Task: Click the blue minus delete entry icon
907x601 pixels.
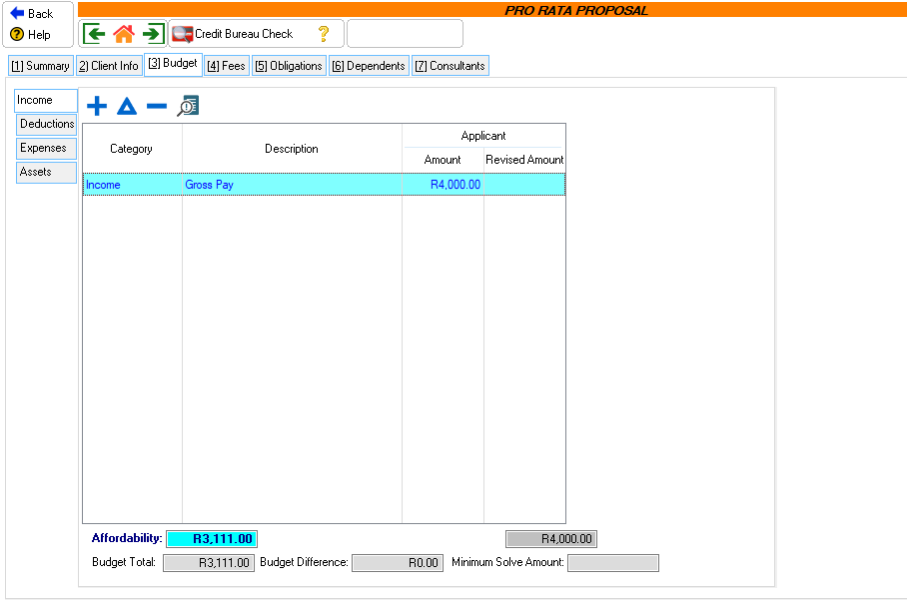Action: 157,106
